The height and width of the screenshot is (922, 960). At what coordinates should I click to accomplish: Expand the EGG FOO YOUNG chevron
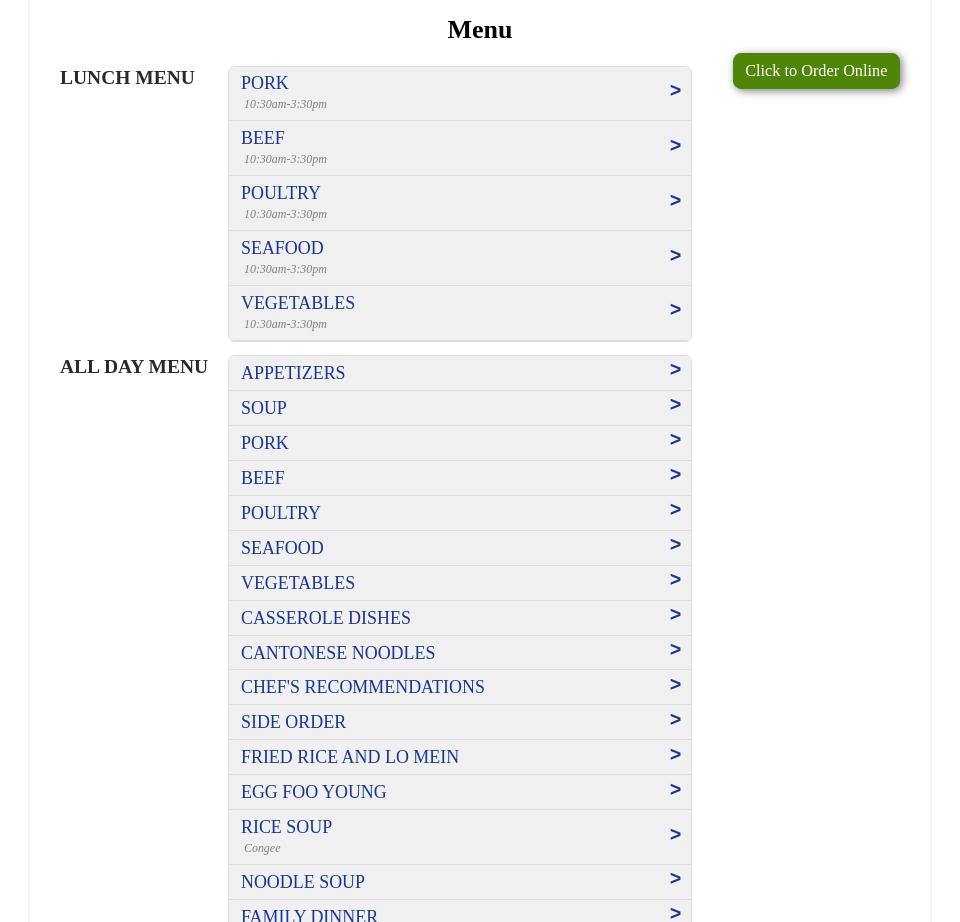675,790
